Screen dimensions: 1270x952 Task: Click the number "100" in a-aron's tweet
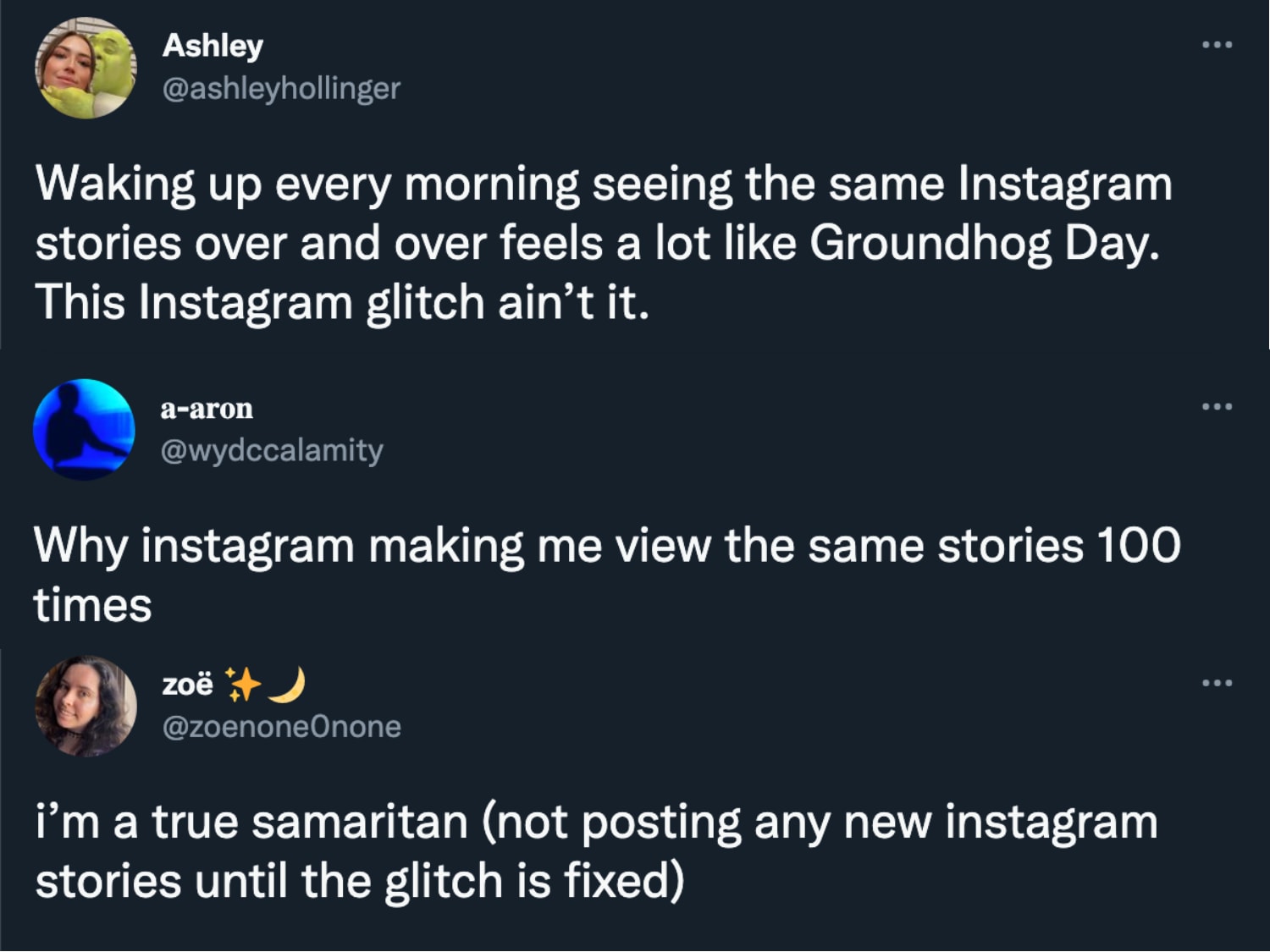click(1138, 546)
